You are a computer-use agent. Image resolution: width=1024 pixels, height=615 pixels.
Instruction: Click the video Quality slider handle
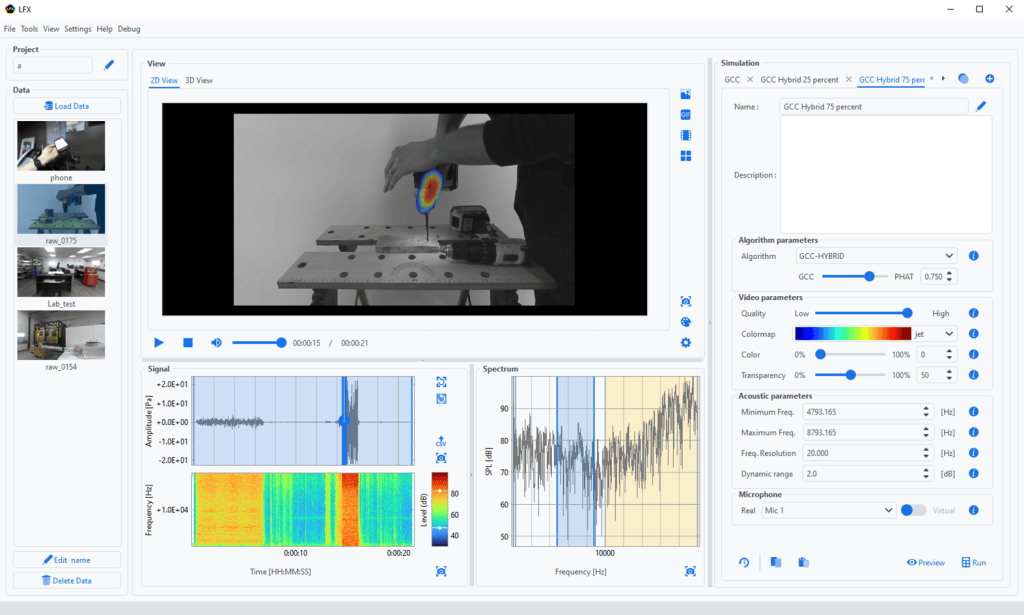(907, 313)
